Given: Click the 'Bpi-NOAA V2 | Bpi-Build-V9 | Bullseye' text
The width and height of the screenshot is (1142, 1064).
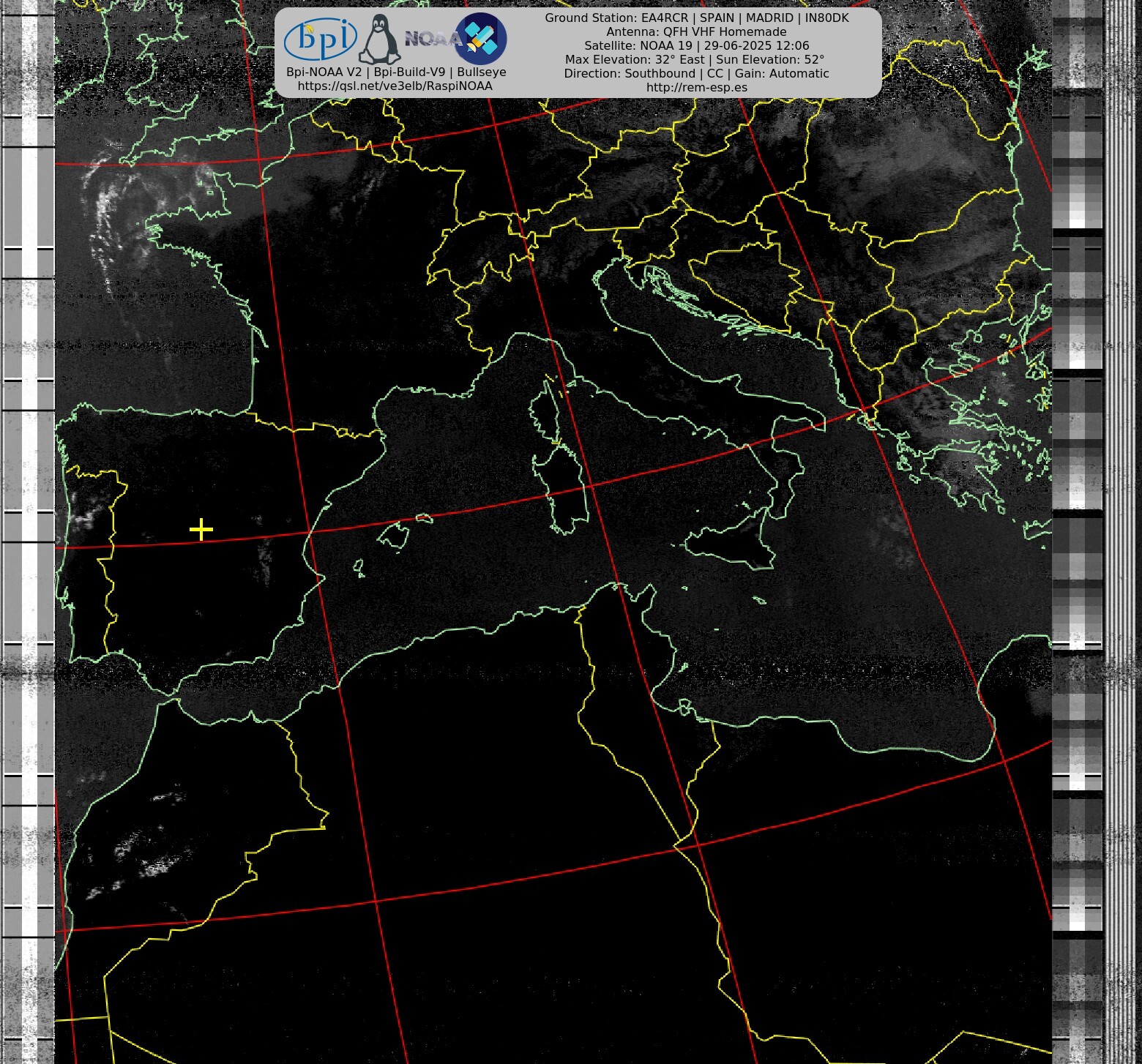Looking at the screenshot, I should pos(396,72).
